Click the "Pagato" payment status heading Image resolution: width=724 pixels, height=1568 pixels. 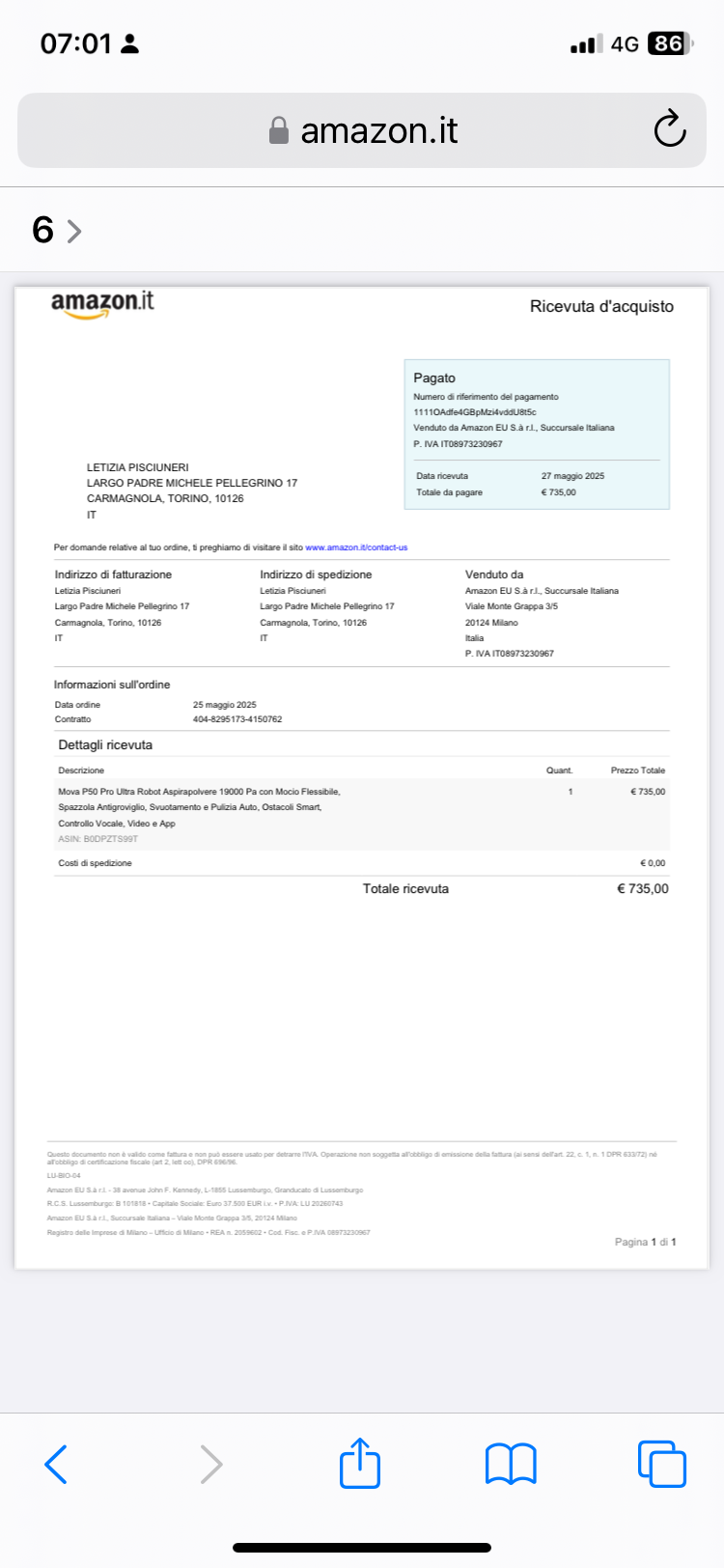point(434,378)
